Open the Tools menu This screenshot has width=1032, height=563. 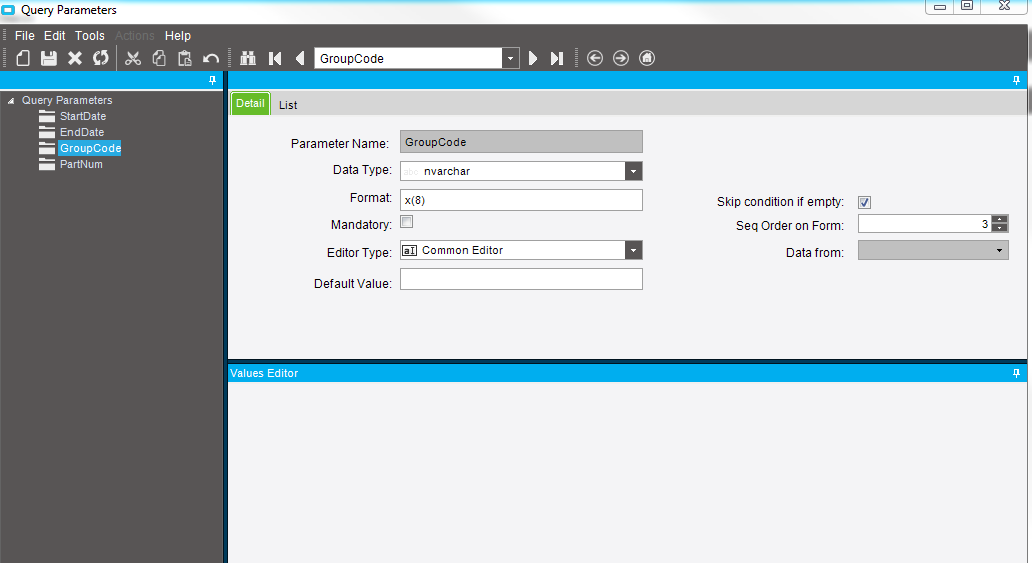pos(90,36)
